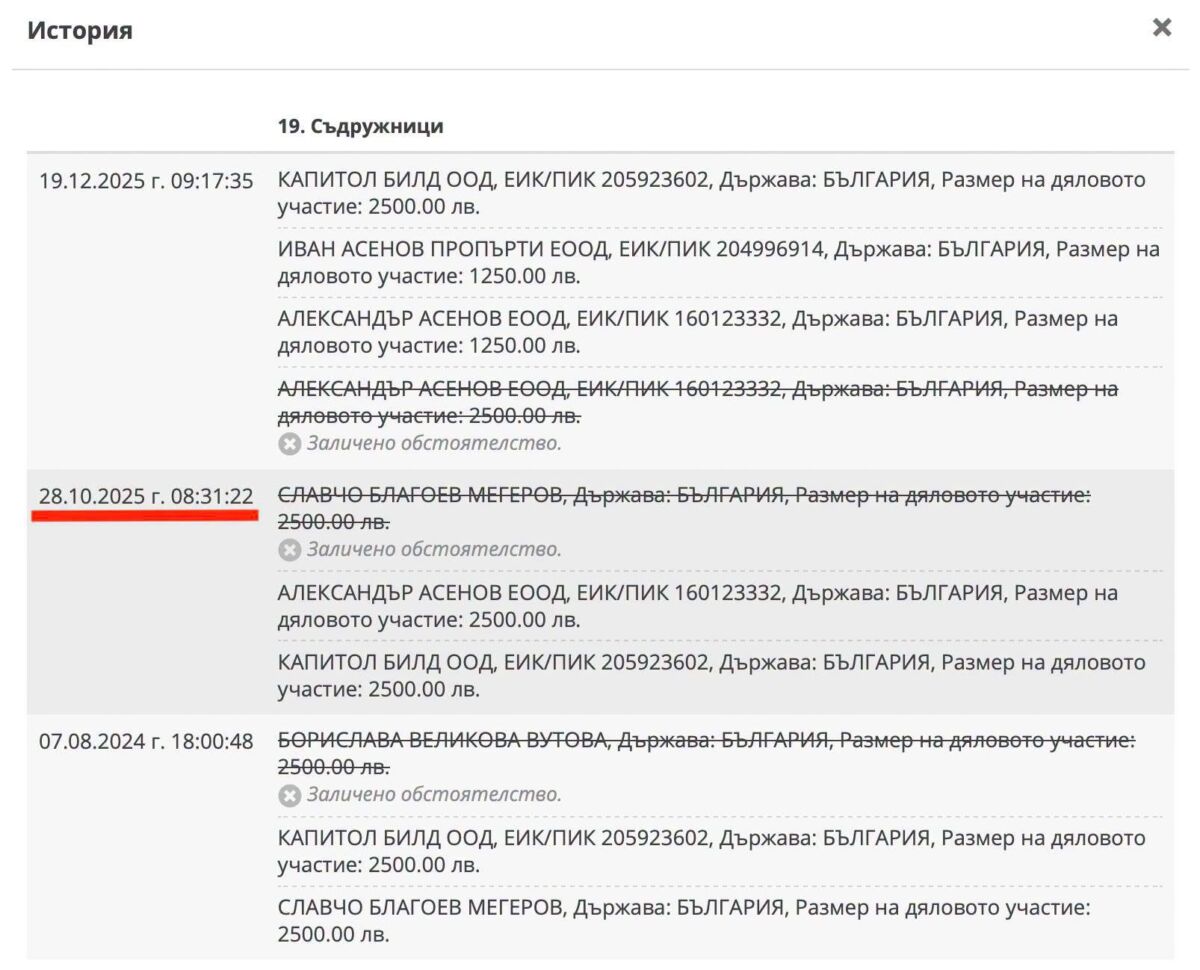Select the underlined 28.10.2025 г. 08:31:22 timestamp
1200x970 pixels.
(146, 495)
